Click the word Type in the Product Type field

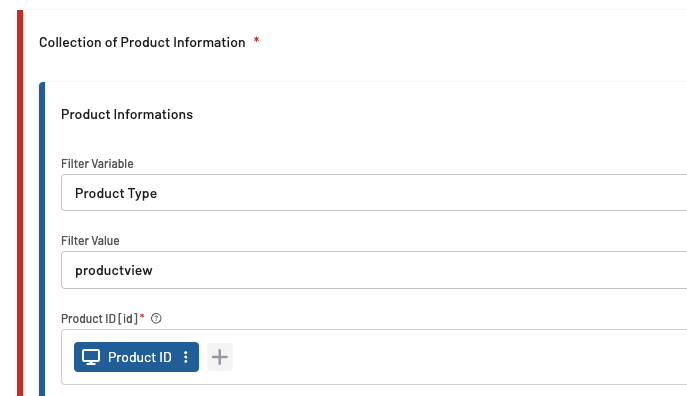(142, 194)
